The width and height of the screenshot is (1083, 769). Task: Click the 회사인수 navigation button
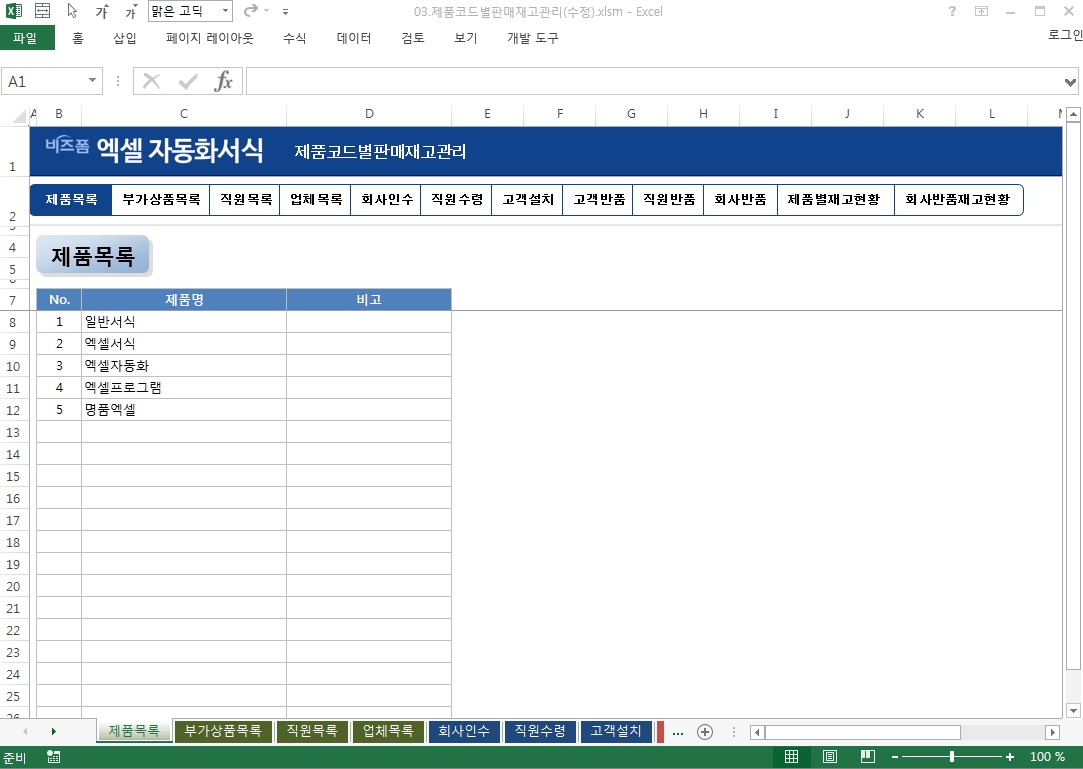click(387, 200)
